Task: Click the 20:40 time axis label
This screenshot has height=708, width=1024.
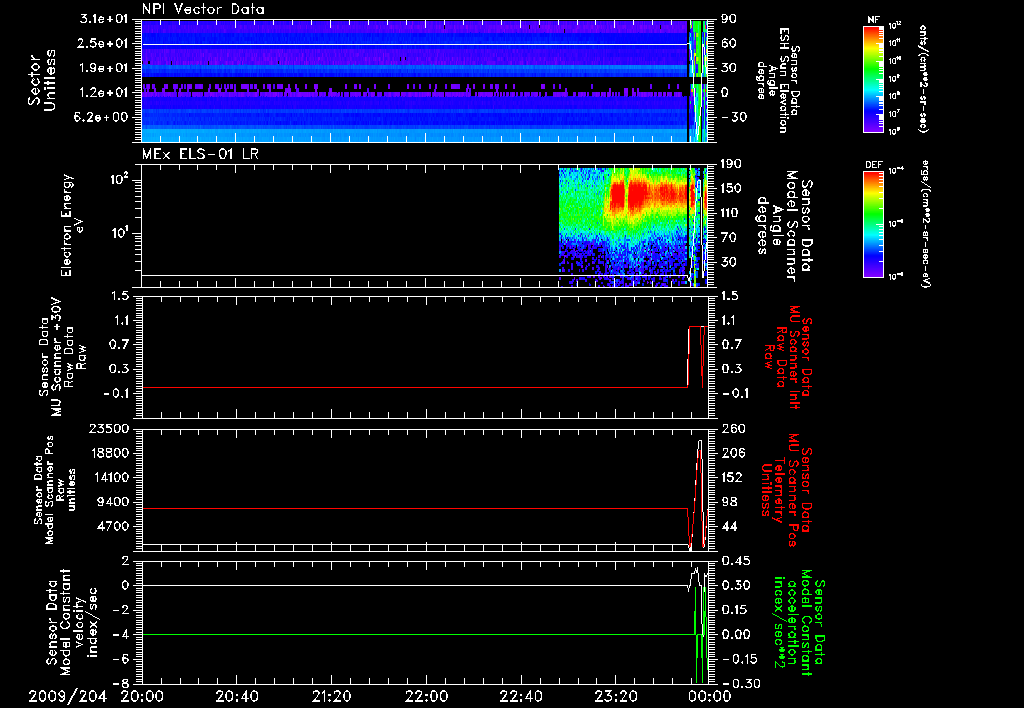Action: (236, 696)
